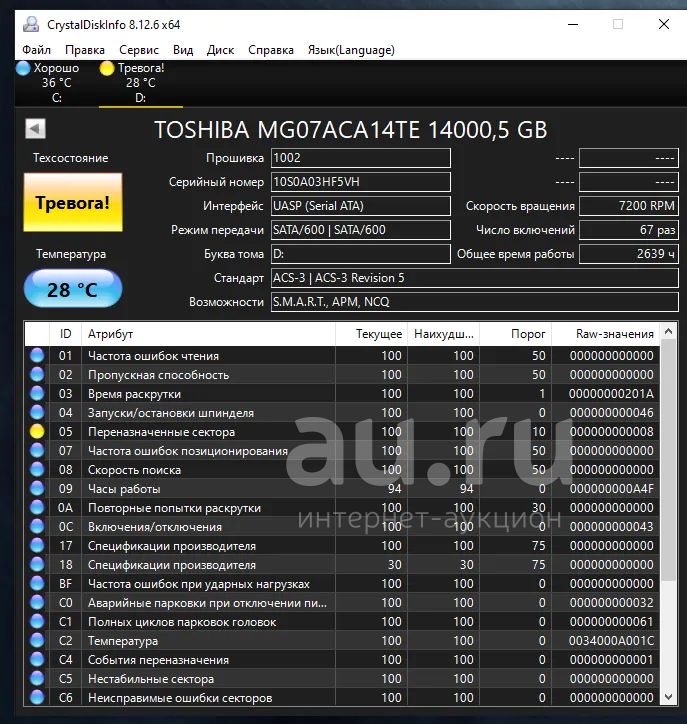
Task: Click the CrystalDiskInfo app icon in title bar
Action: [31, 24]
